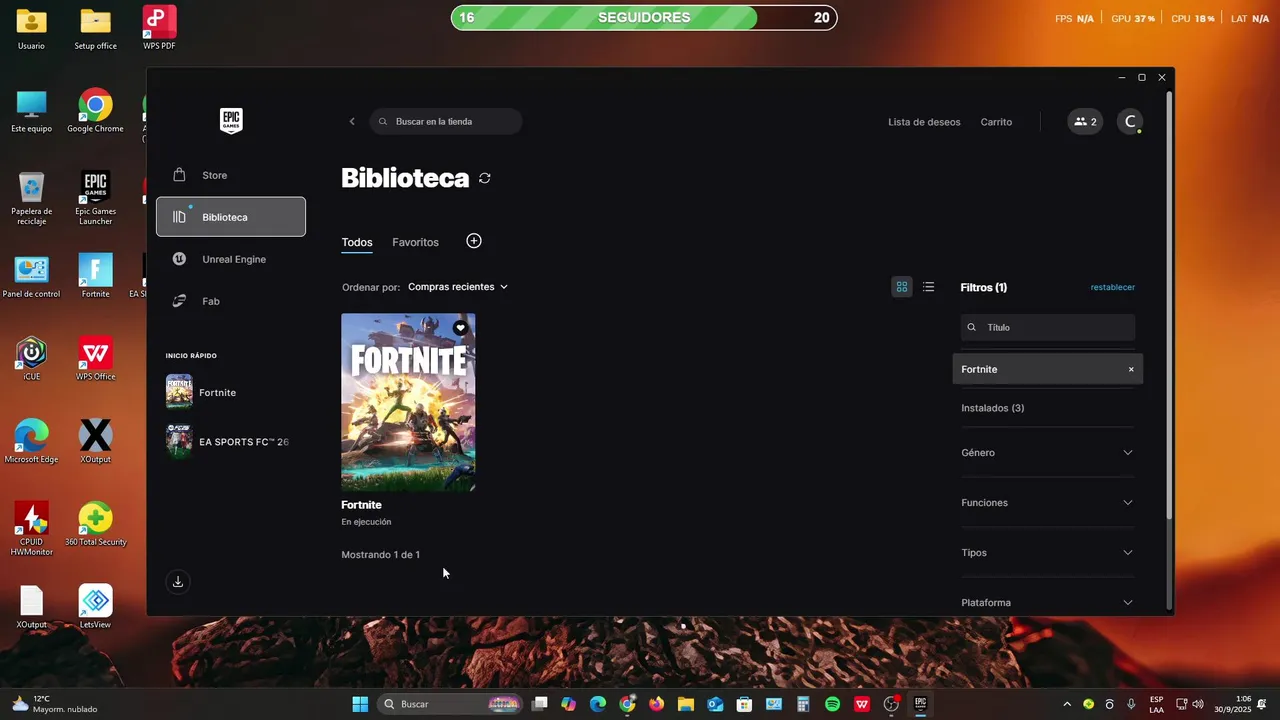Click the Fortnite title under cover

point(361,505)
